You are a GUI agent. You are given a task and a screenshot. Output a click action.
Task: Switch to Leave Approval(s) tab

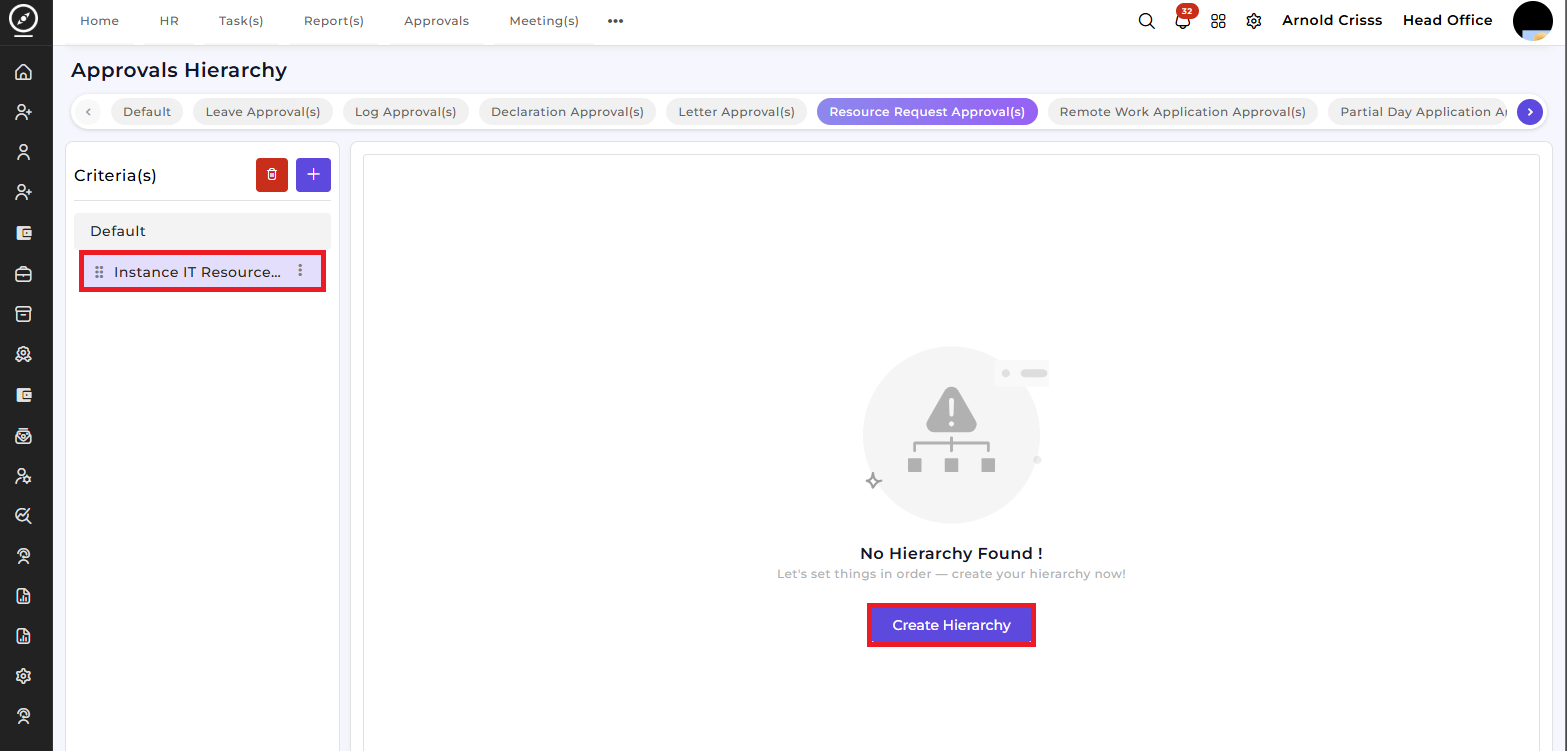click(263, 112)
